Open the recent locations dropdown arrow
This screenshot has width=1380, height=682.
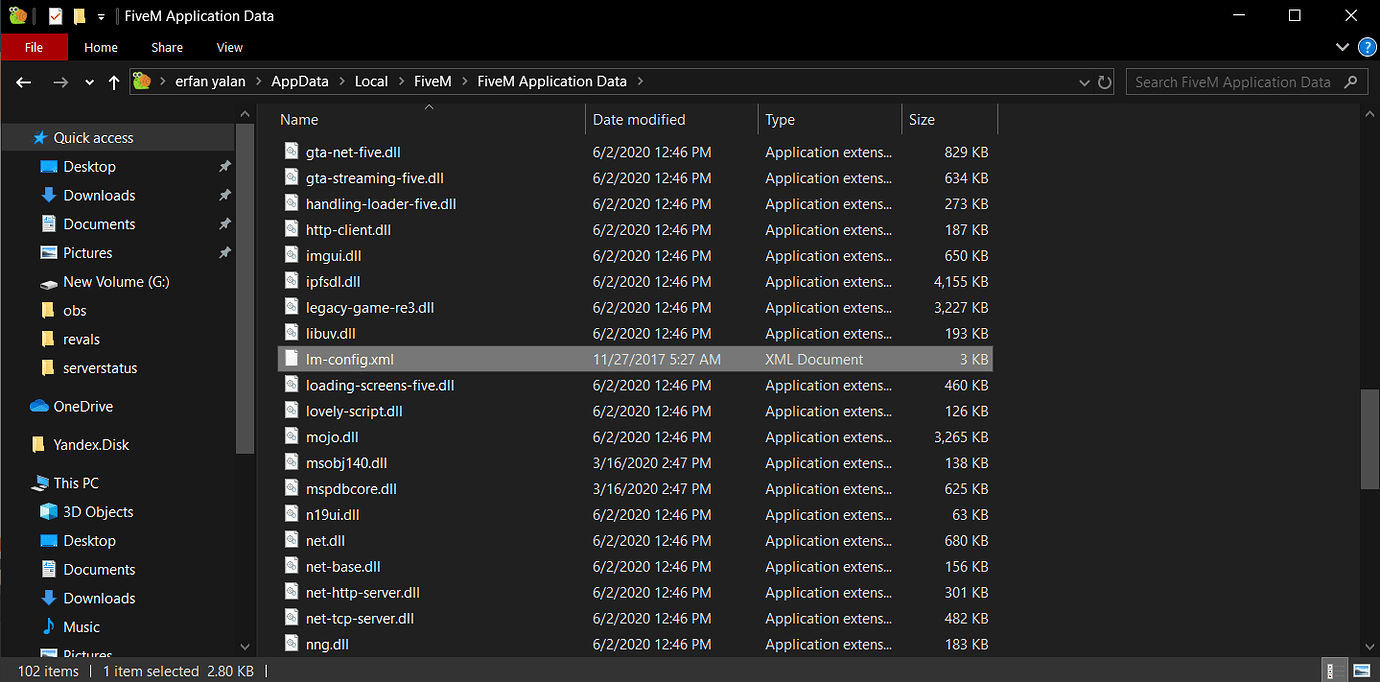88,82
